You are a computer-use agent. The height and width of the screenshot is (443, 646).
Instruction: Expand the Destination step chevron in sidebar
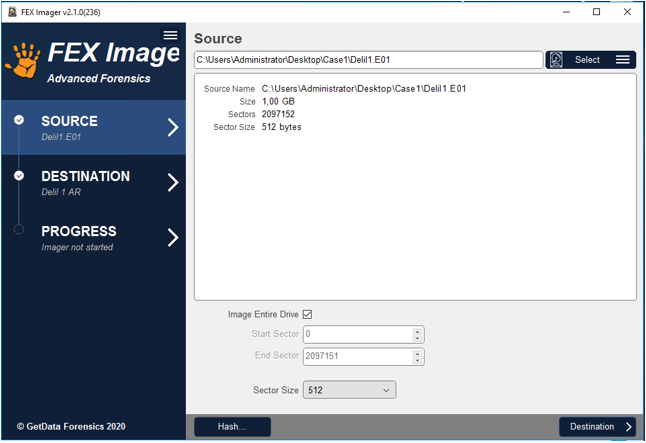pos(173,182)
